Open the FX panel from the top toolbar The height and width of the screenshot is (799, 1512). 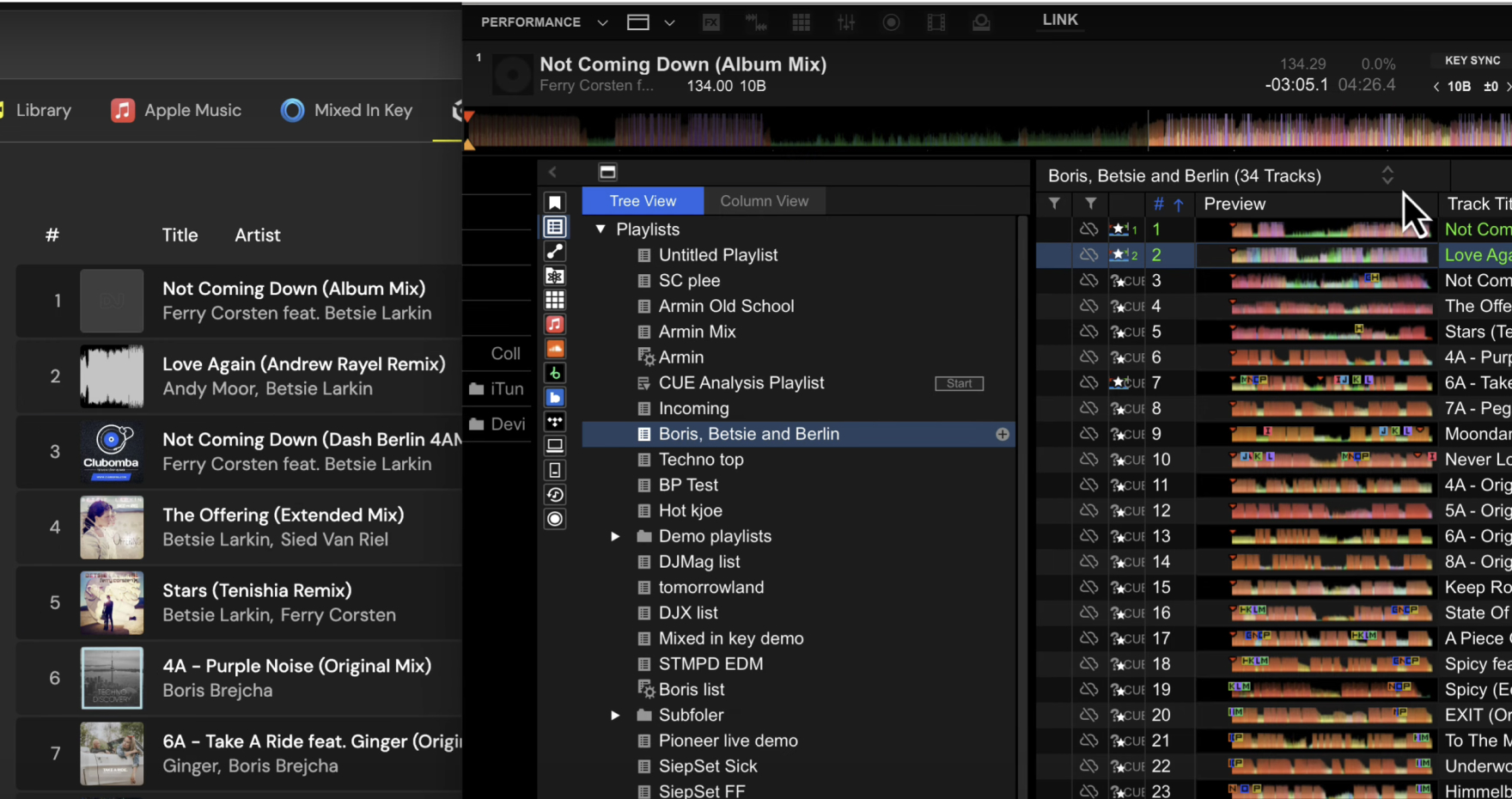click(711, 22)
